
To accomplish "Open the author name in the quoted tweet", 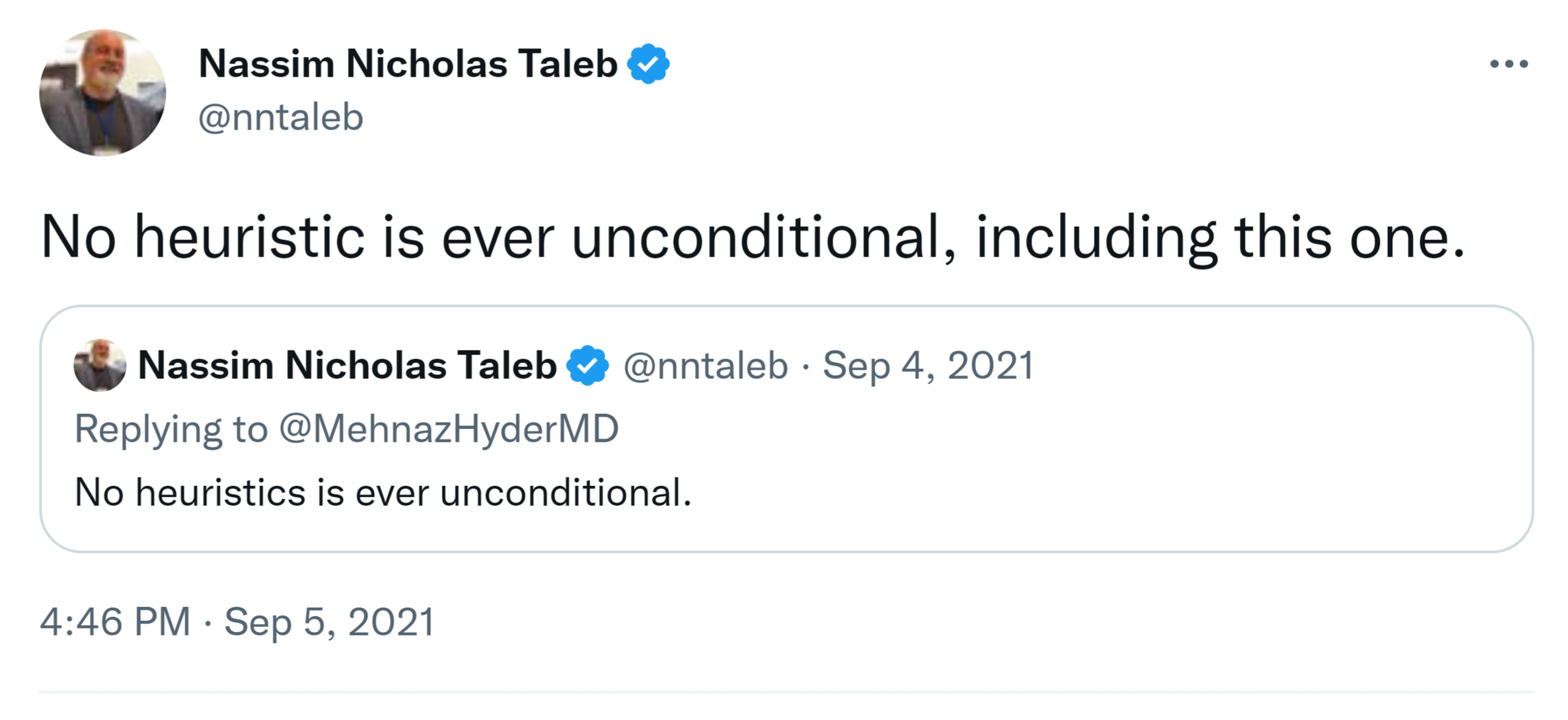I will click(347, 366).
